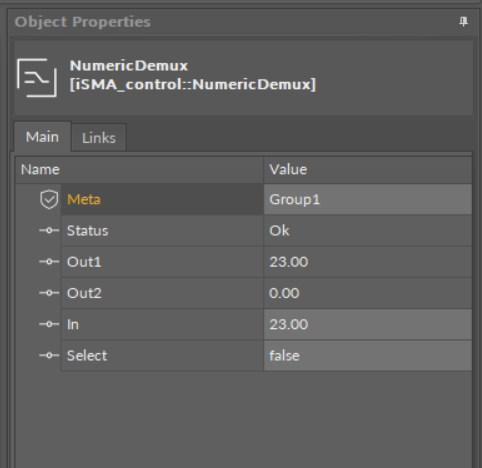Click the slot icon next to Out1
The width and height of the screenshot is (482, 468).
49,262
